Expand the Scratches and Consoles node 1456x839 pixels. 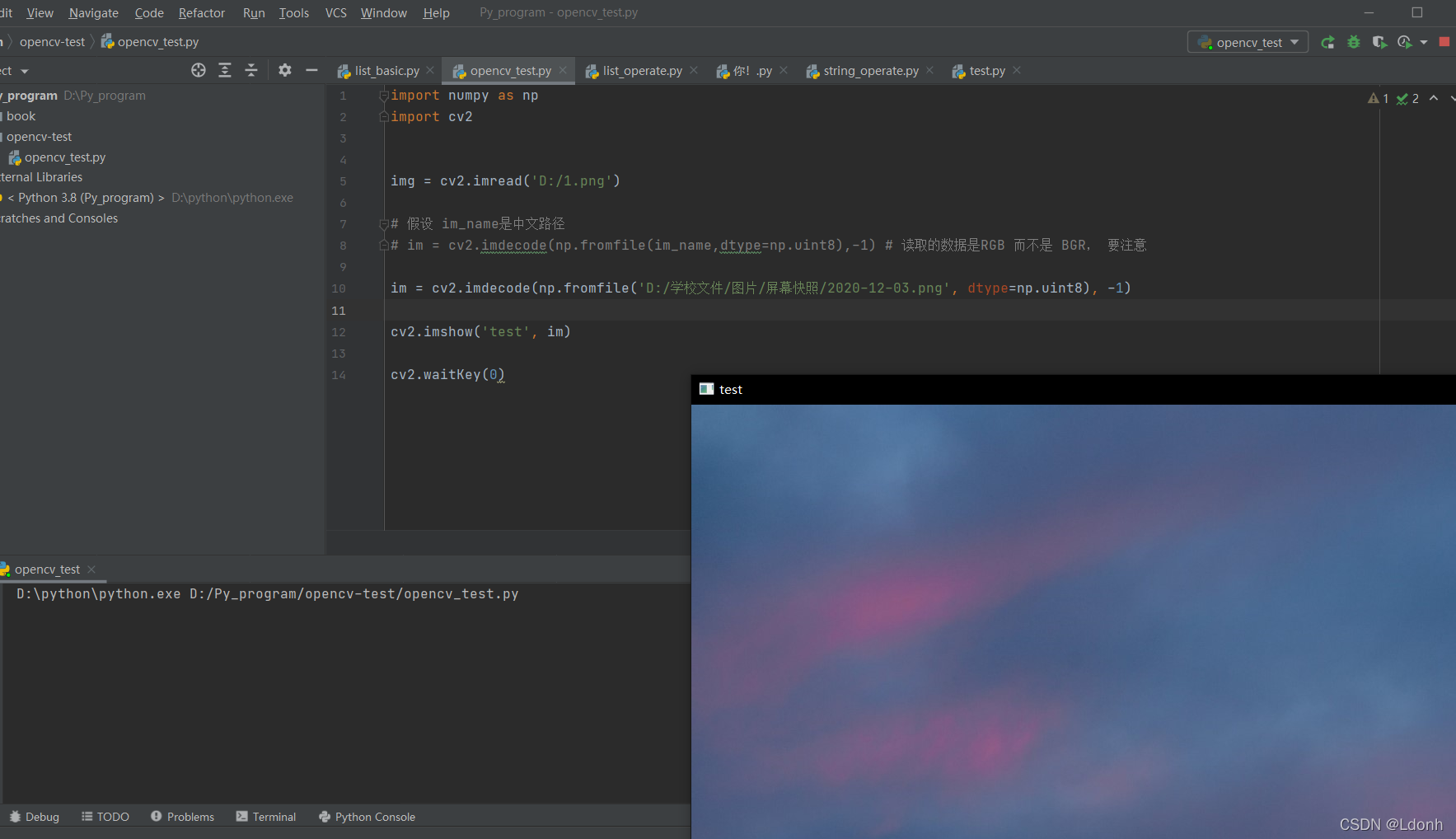click(x=59, y=218)
